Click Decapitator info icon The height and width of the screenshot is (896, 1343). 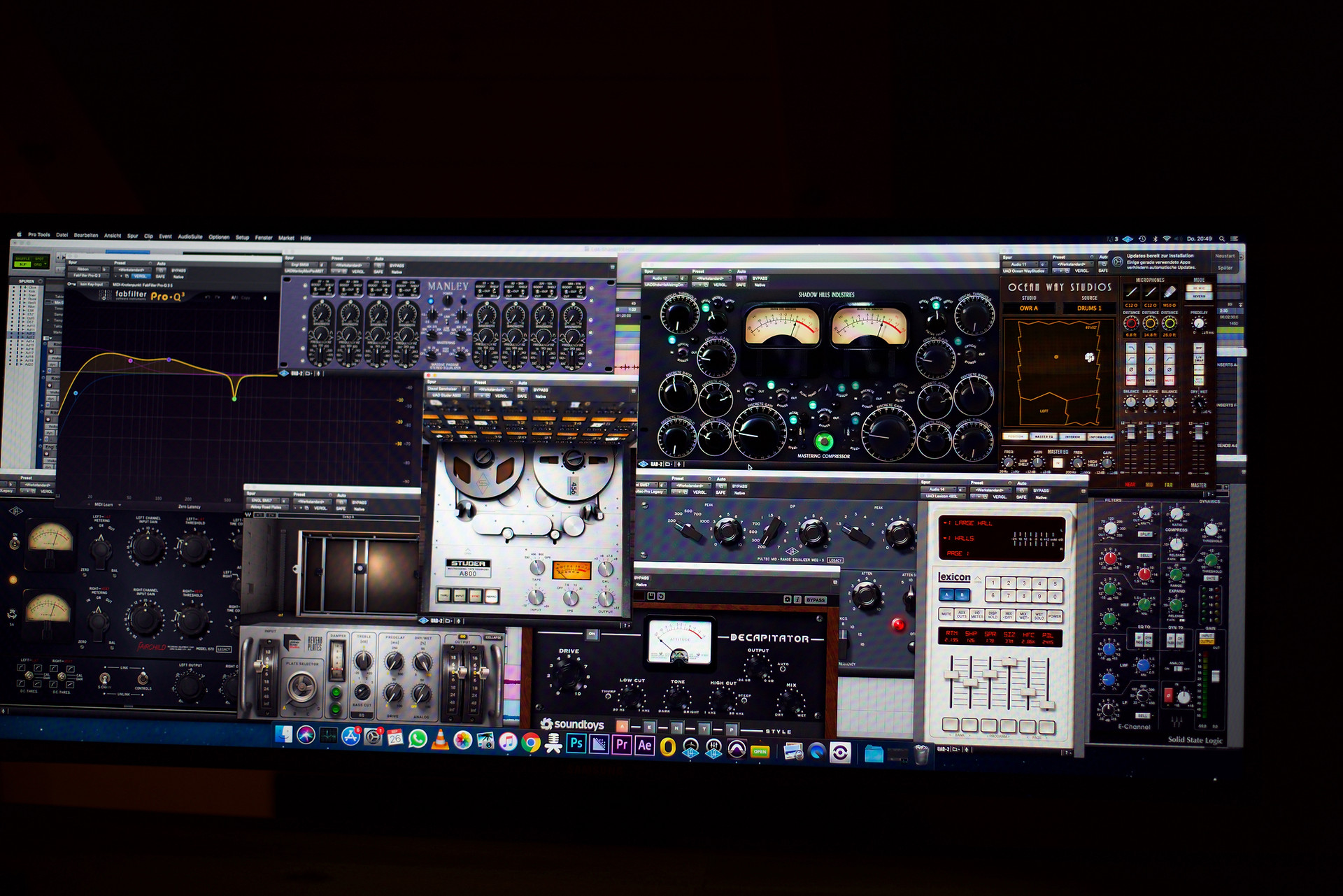[x=797, y=599]
